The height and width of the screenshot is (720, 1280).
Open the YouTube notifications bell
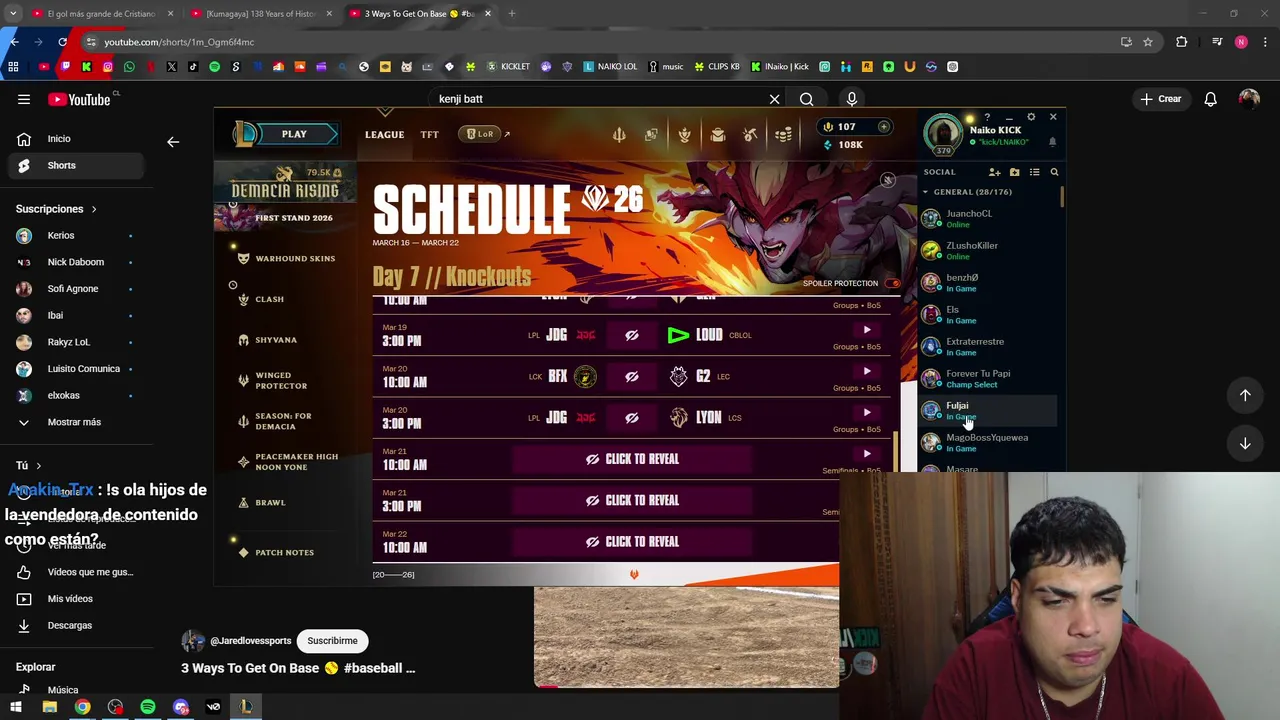click(1210, 99)
